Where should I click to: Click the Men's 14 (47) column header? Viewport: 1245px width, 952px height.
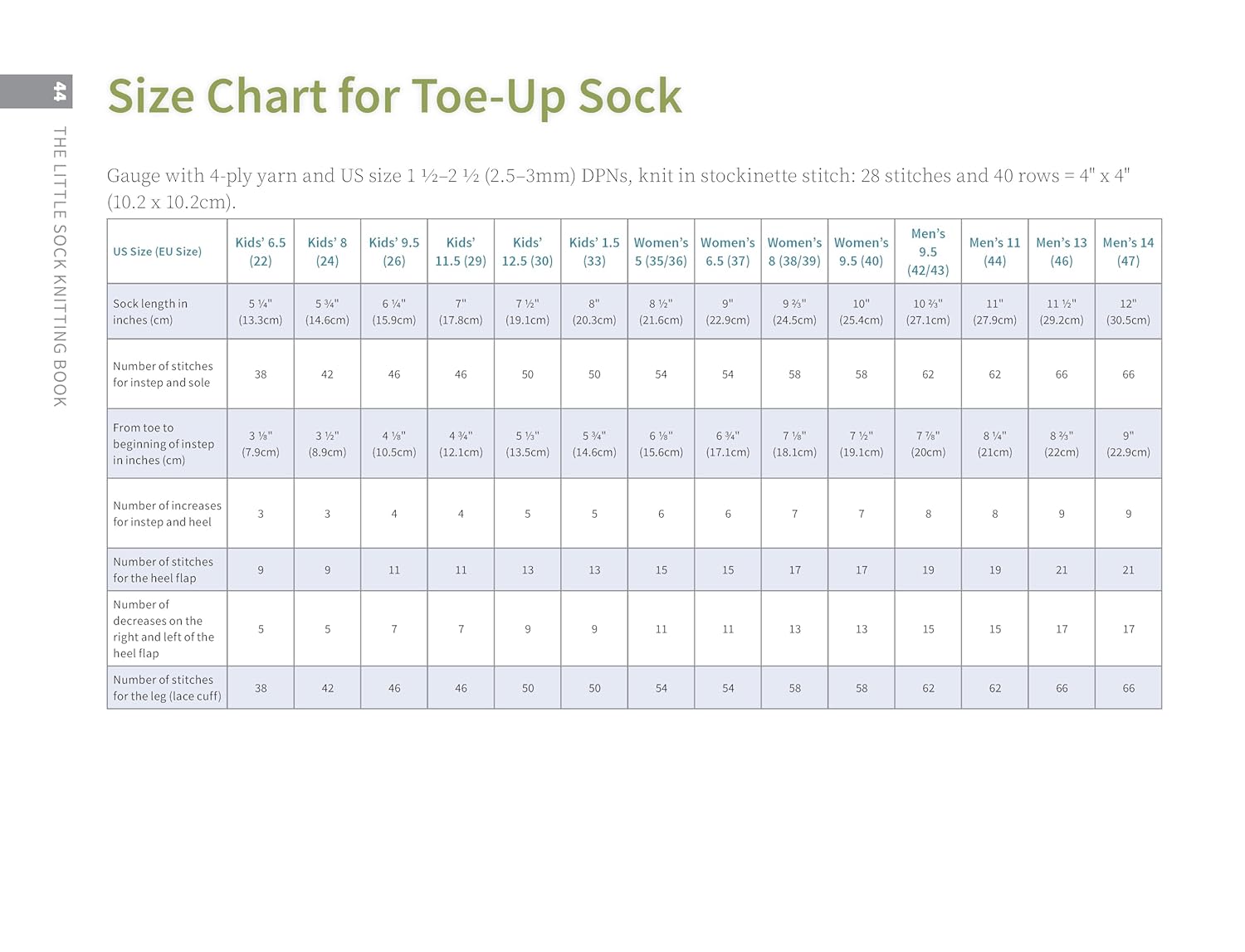tap(1128, 251)
